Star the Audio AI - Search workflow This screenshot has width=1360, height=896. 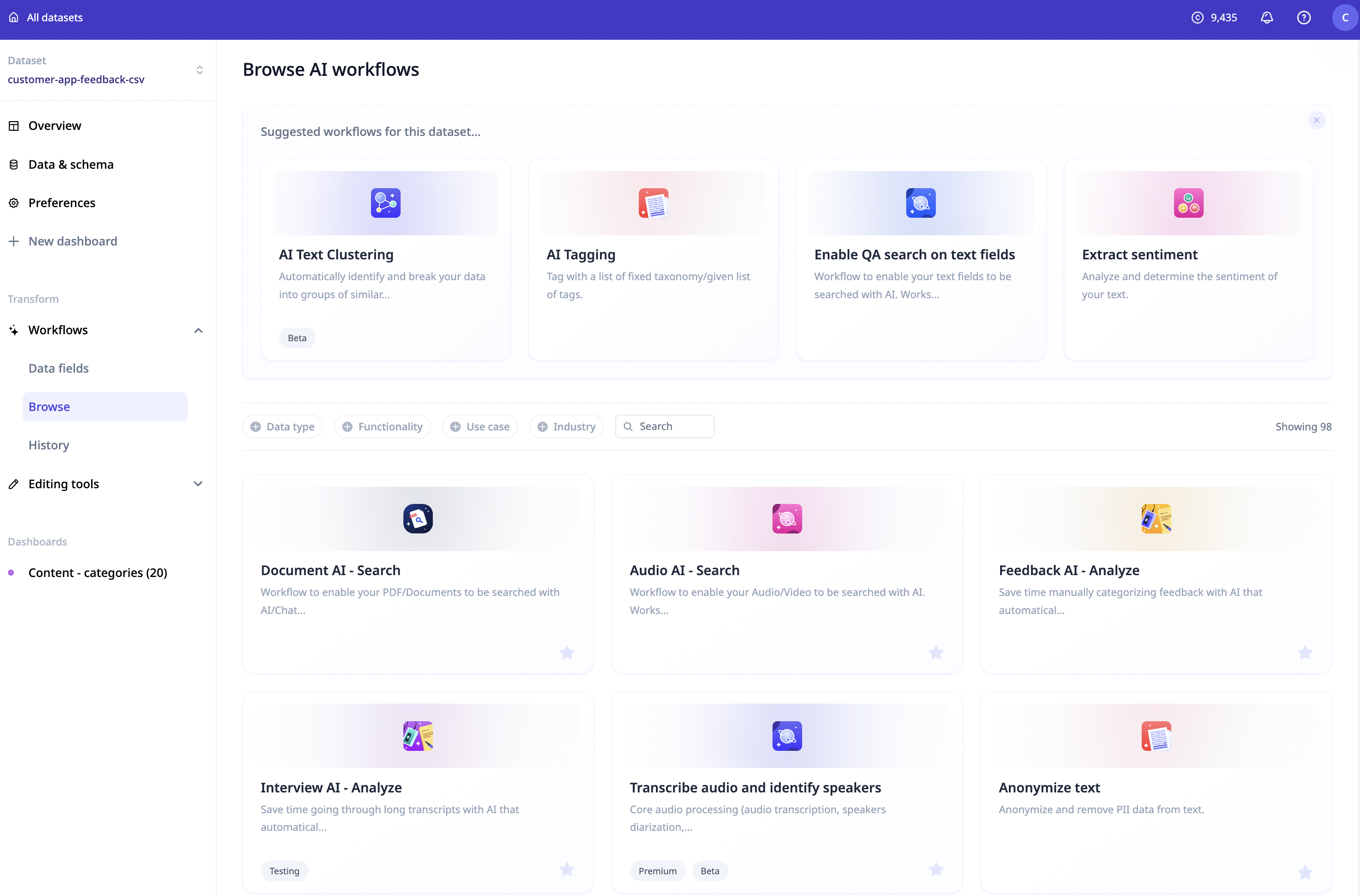click(935, 652)
